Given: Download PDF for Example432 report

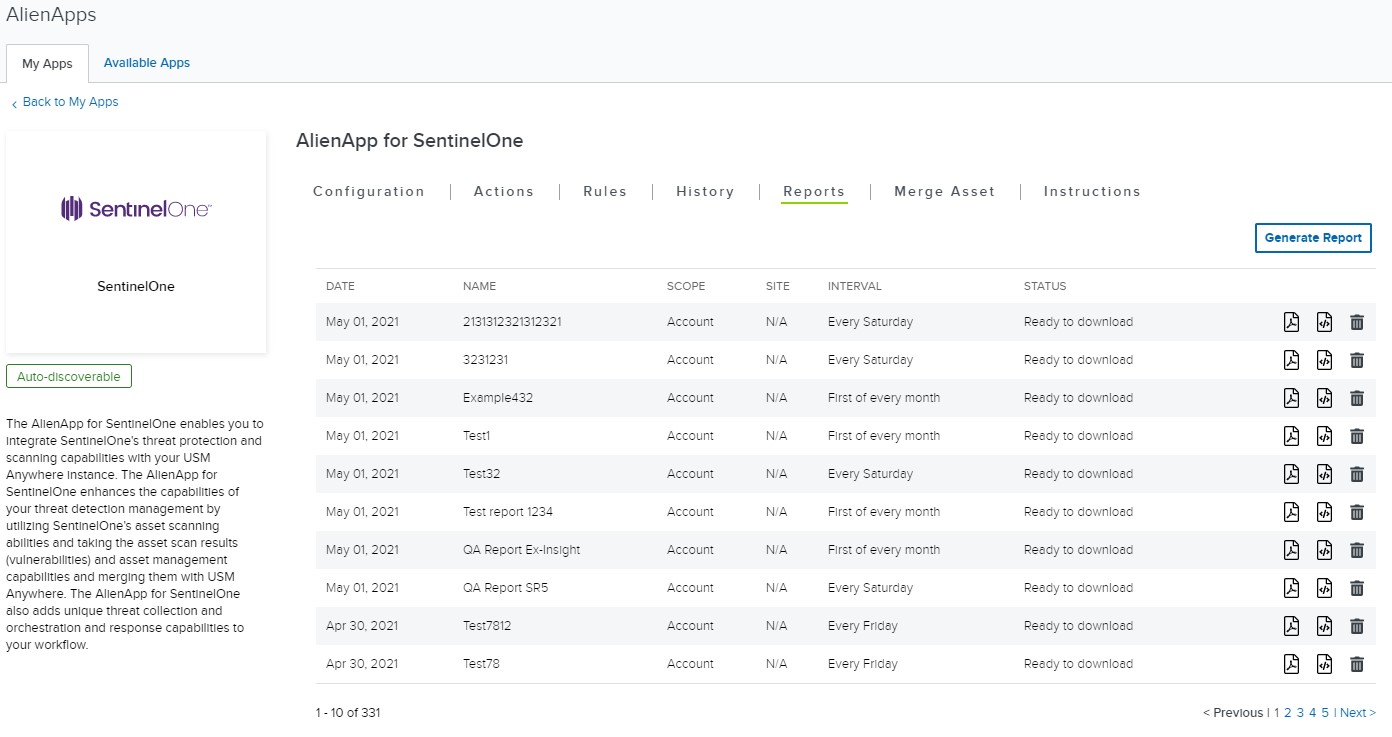Looking at the screenshot, I should pos(1291,398).
